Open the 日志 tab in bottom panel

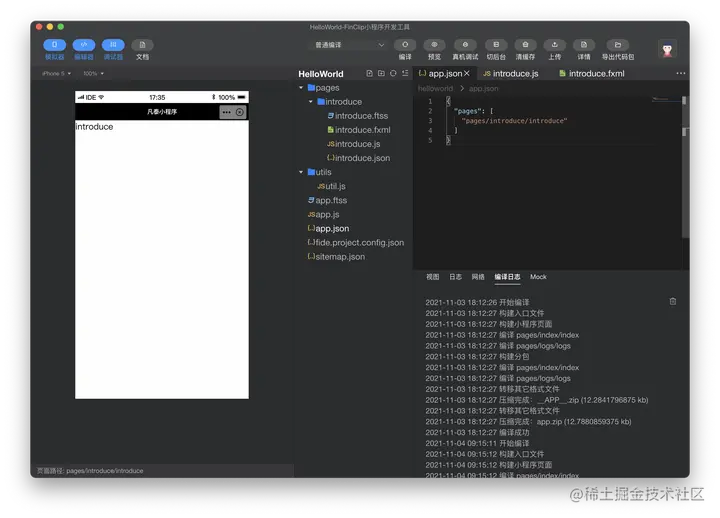pos(456,277)
